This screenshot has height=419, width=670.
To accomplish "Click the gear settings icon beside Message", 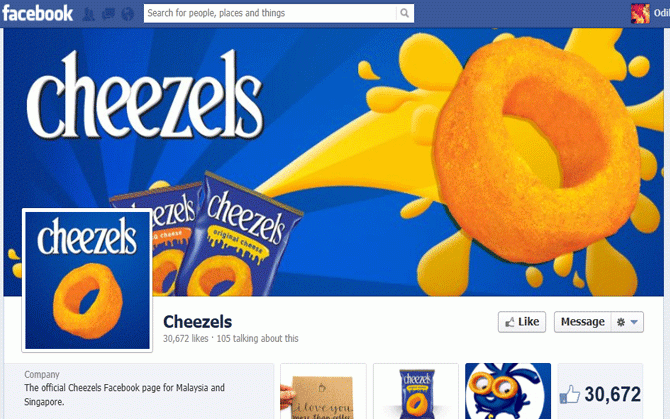I will coord(621,322).
